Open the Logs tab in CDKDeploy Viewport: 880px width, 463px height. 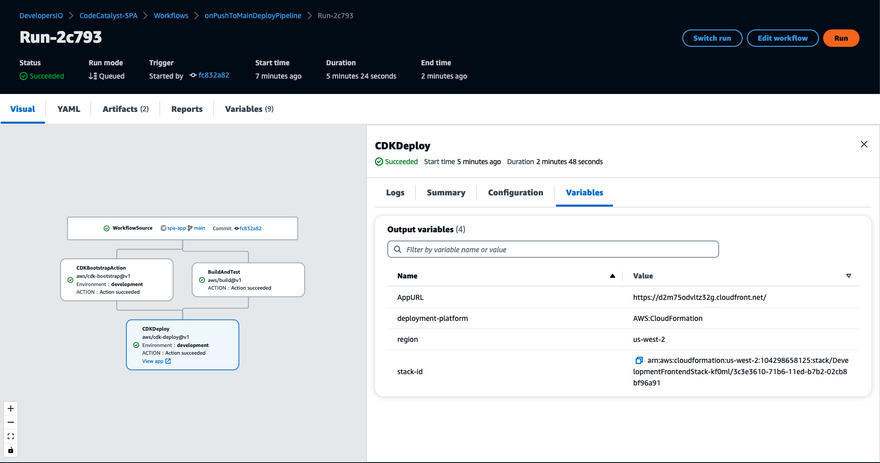[395, 193]
